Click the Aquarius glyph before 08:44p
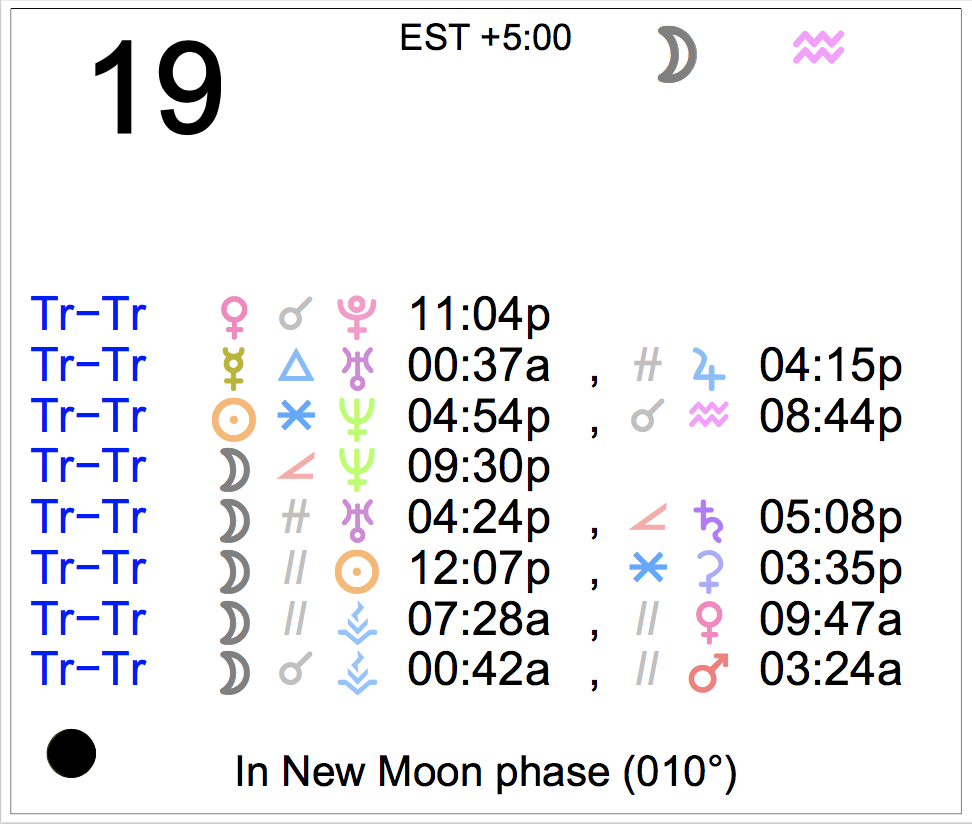Screen dimensions: 972x824 pos(709,417)
